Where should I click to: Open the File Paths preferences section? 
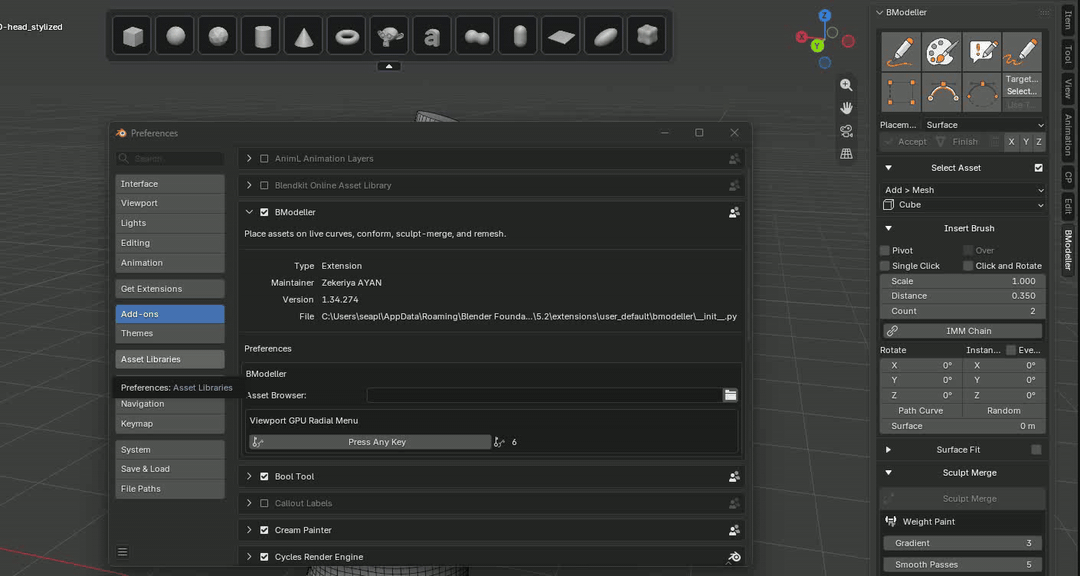click(x=170, y=489)
